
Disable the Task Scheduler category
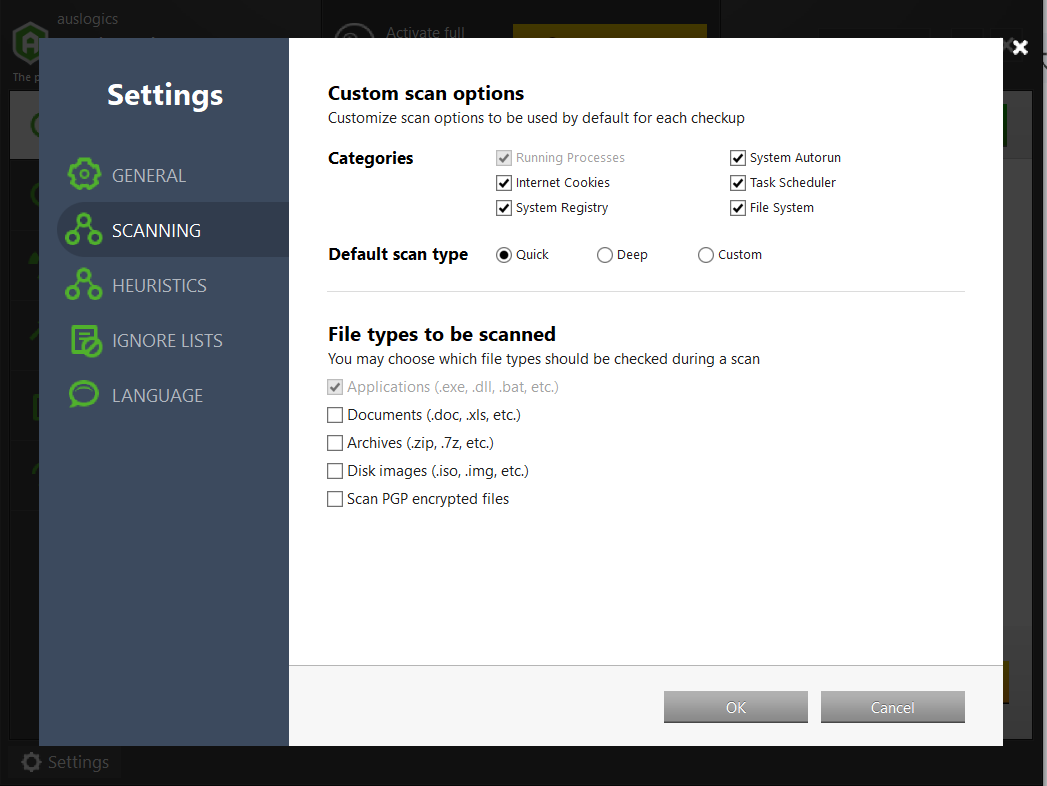point(738,182)
